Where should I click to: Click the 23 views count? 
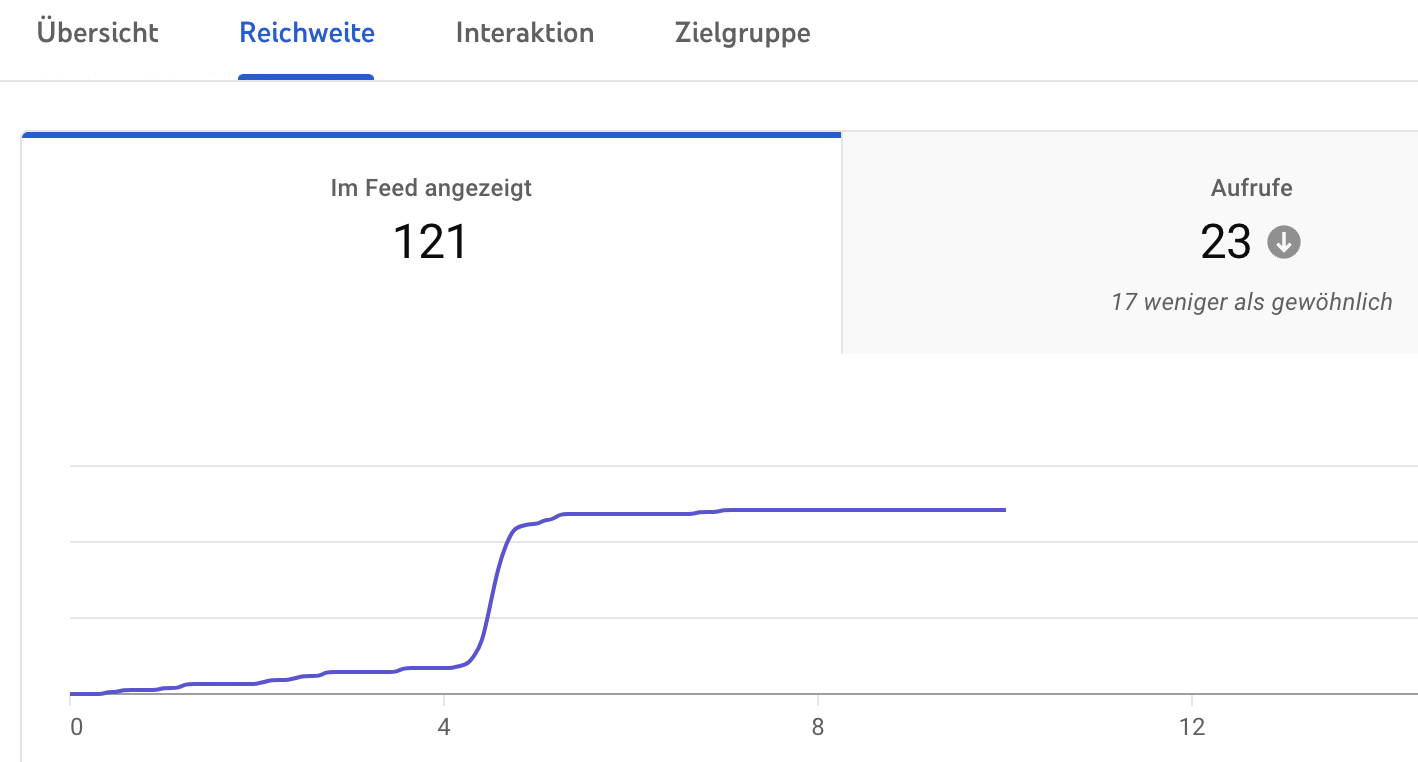click(1226, 242)
